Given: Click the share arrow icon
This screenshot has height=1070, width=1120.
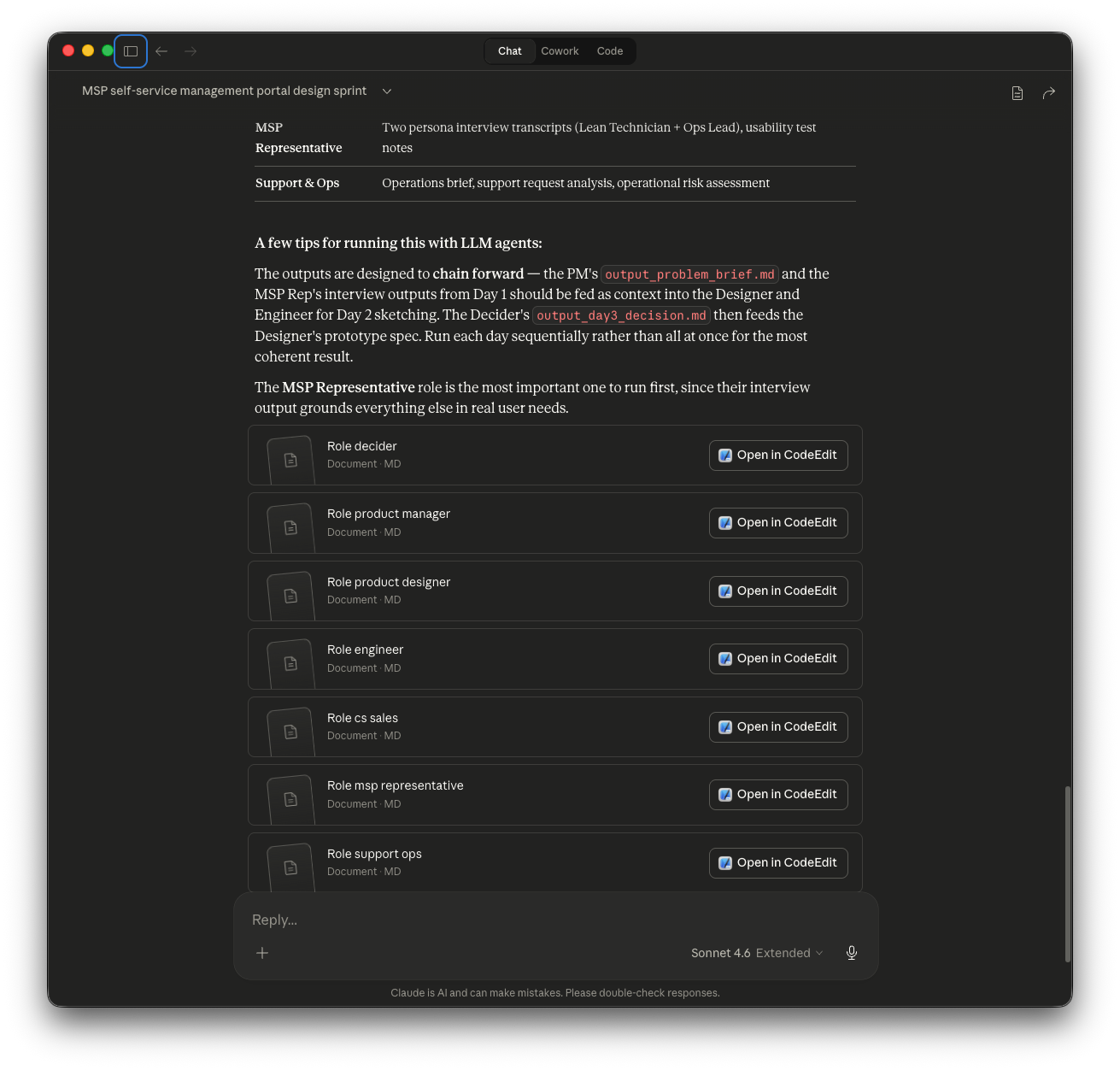Looking at the screenshot, I should 1048,93.
